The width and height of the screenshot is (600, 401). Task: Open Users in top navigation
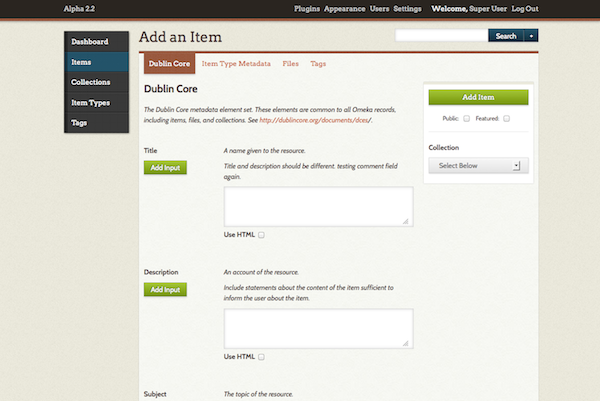(x=379, y=9)
